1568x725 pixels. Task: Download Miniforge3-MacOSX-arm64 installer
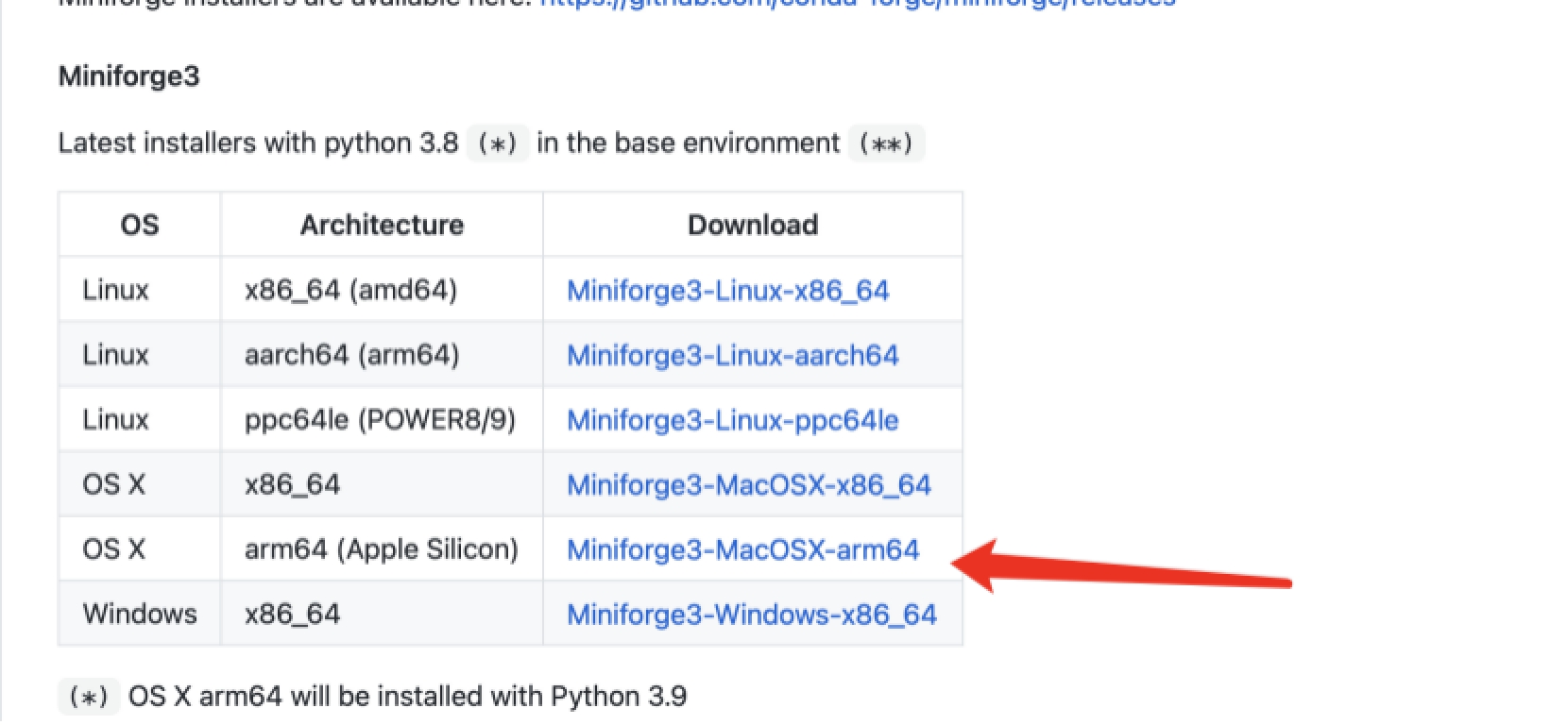[742, 549]
